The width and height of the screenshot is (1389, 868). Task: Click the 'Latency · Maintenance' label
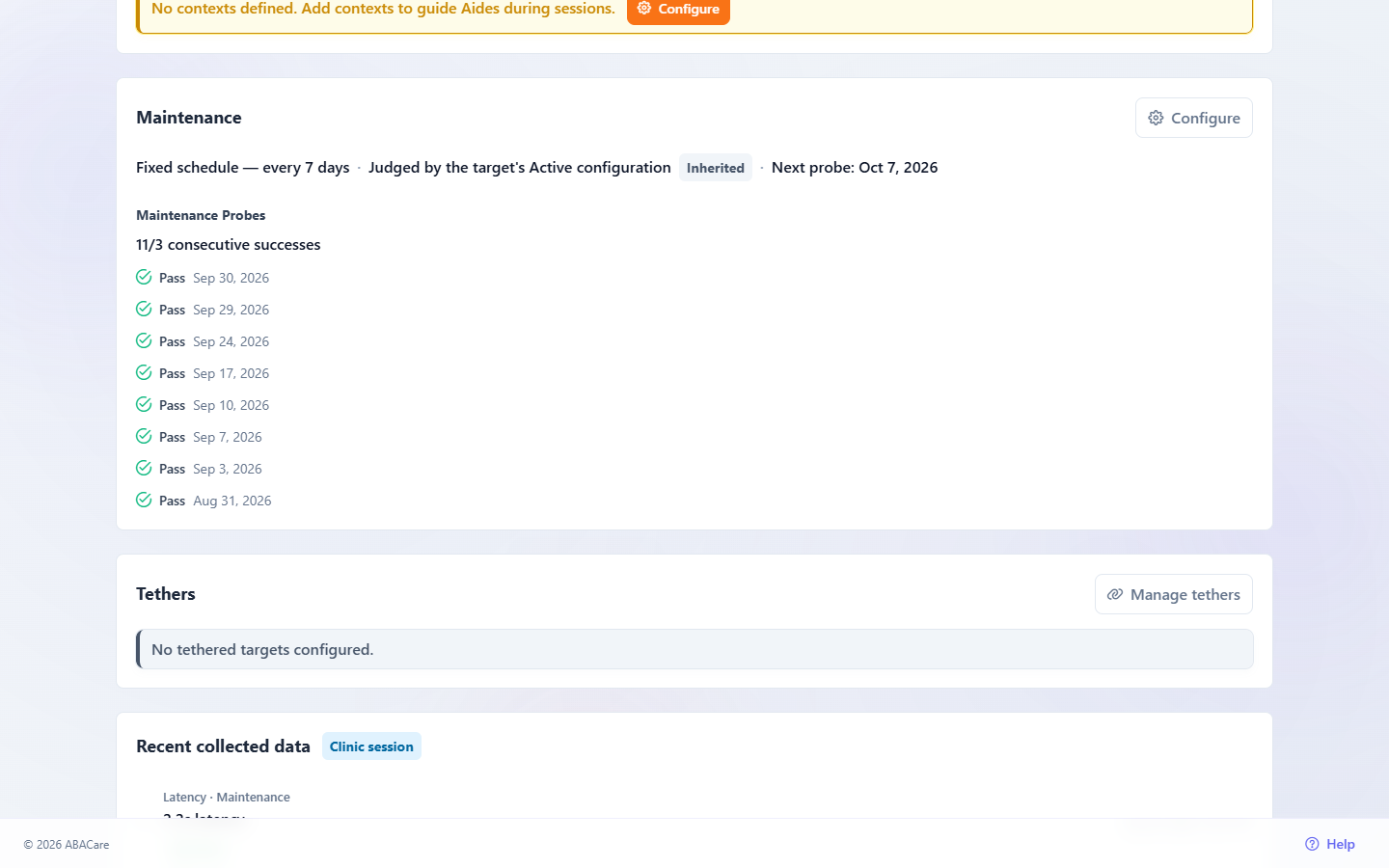click(227, 797)
